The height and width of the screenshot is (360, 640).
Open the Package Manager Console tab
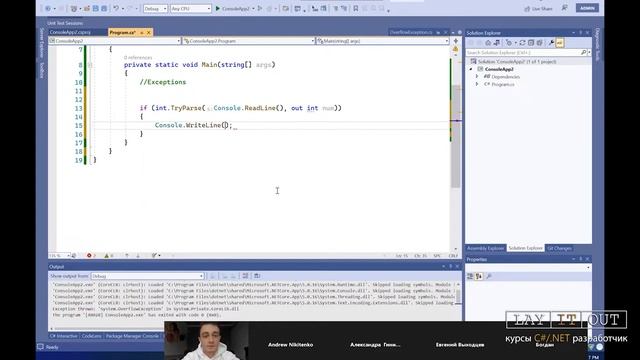(132, 336)
